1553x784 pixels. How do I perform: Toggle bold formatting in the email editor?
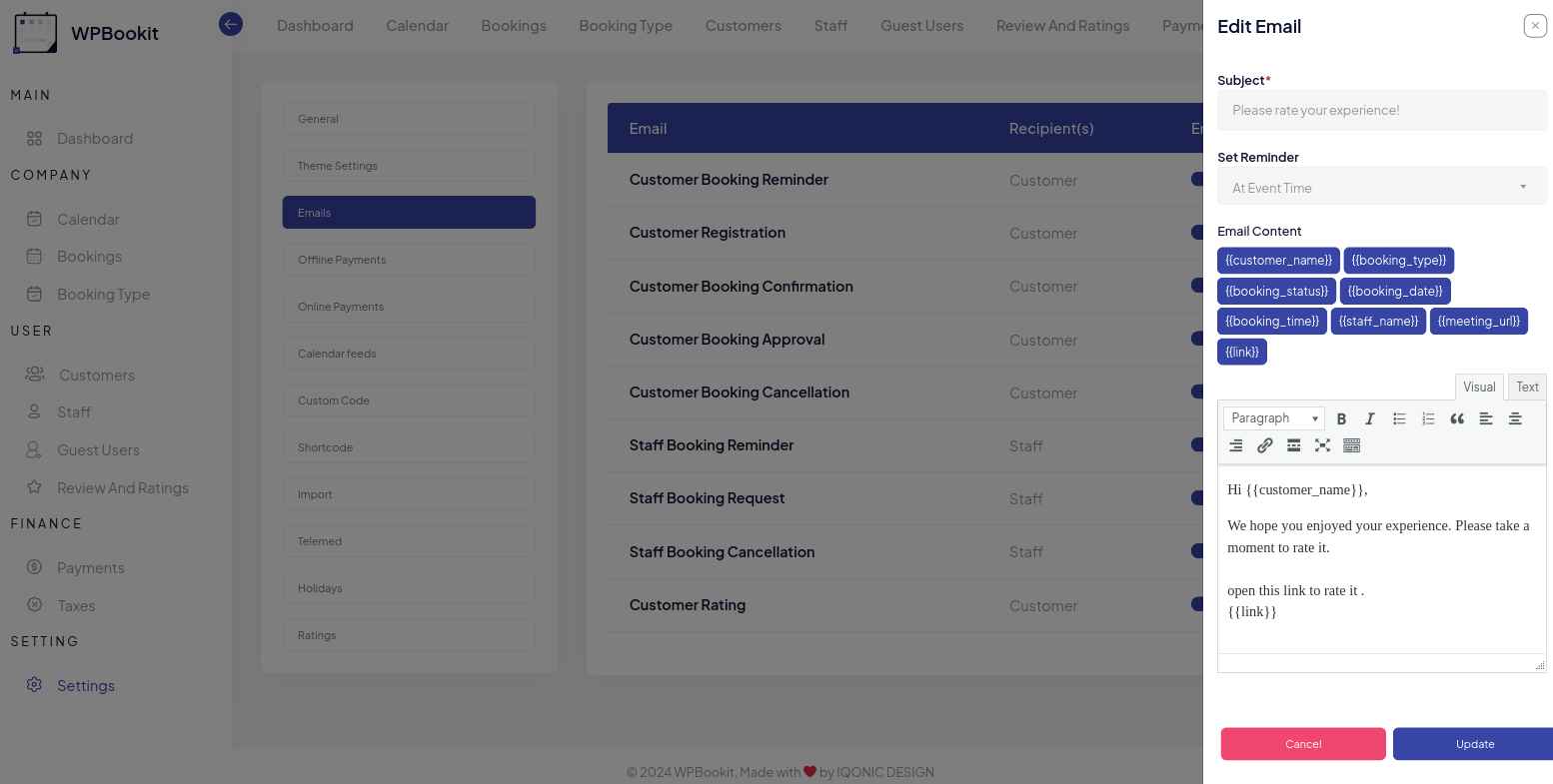point(1341,419)
